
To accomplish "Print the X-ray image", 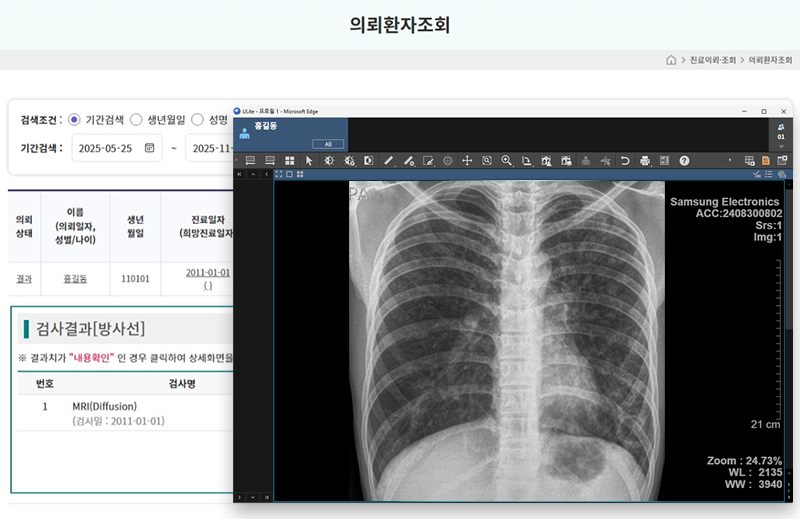I will [x=645, y=160].
